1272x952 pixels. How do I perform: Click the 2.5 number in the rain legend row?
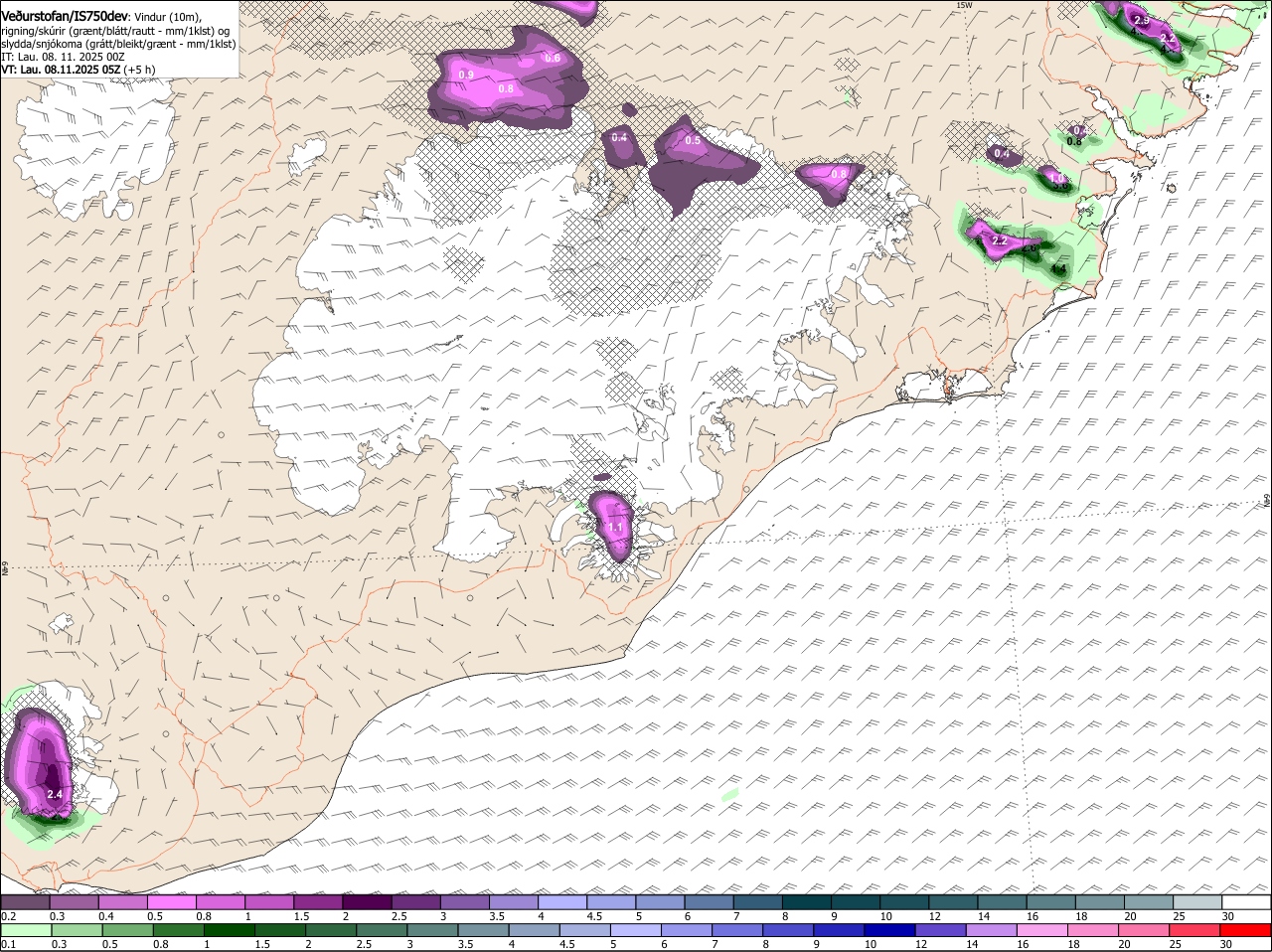(x=364, y=944)
